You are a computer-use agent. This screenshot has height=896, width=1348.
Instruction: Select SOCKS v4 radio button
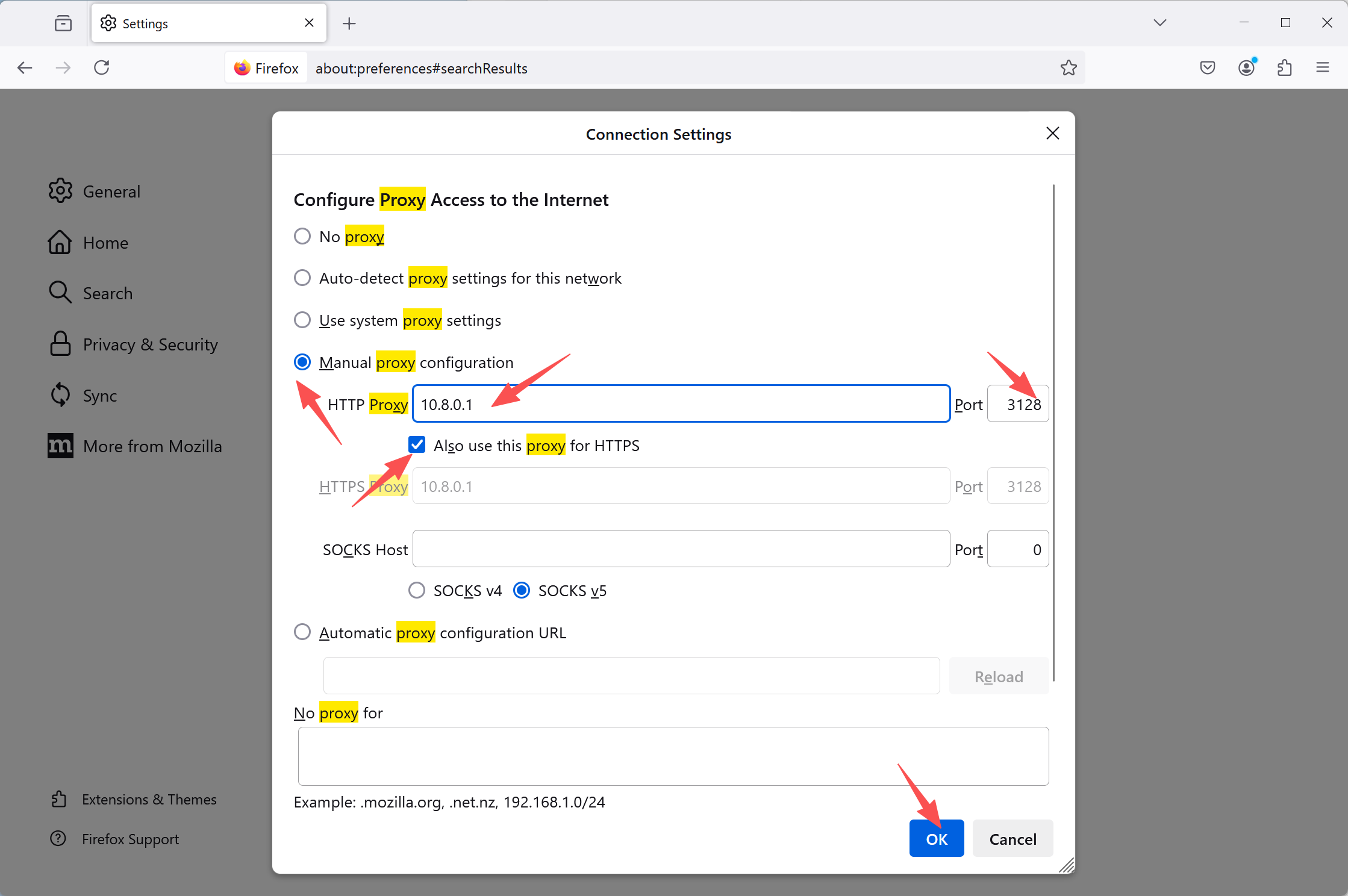[x=417, y=590]
